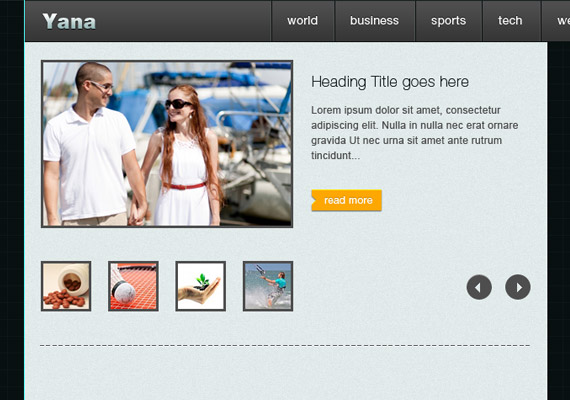Image resolution: width=570 pixels, height=400 pixels.
Task: Go to the tech section
Action: coord(510,21)
